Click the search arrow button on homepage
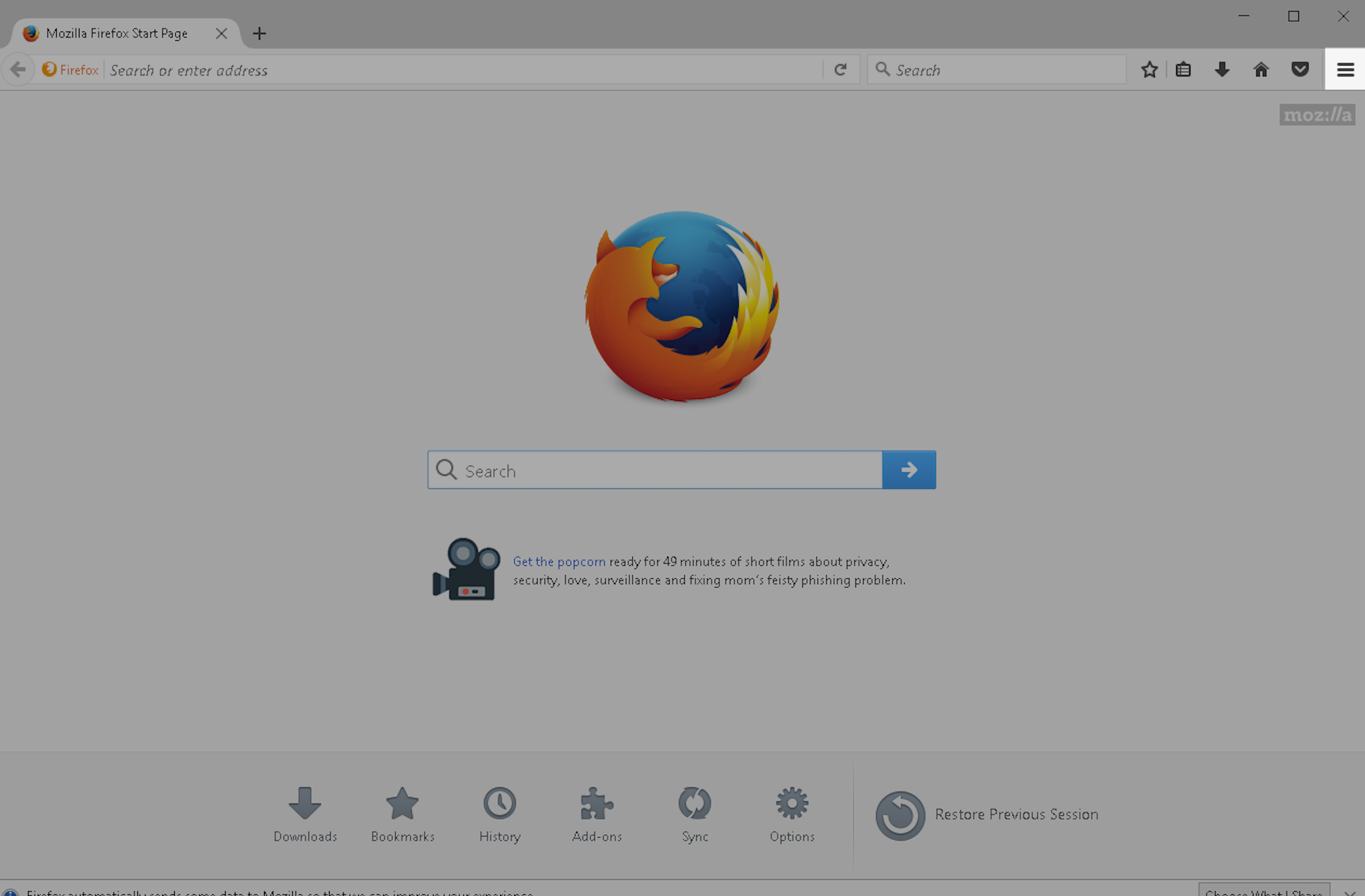 [909, 470]
